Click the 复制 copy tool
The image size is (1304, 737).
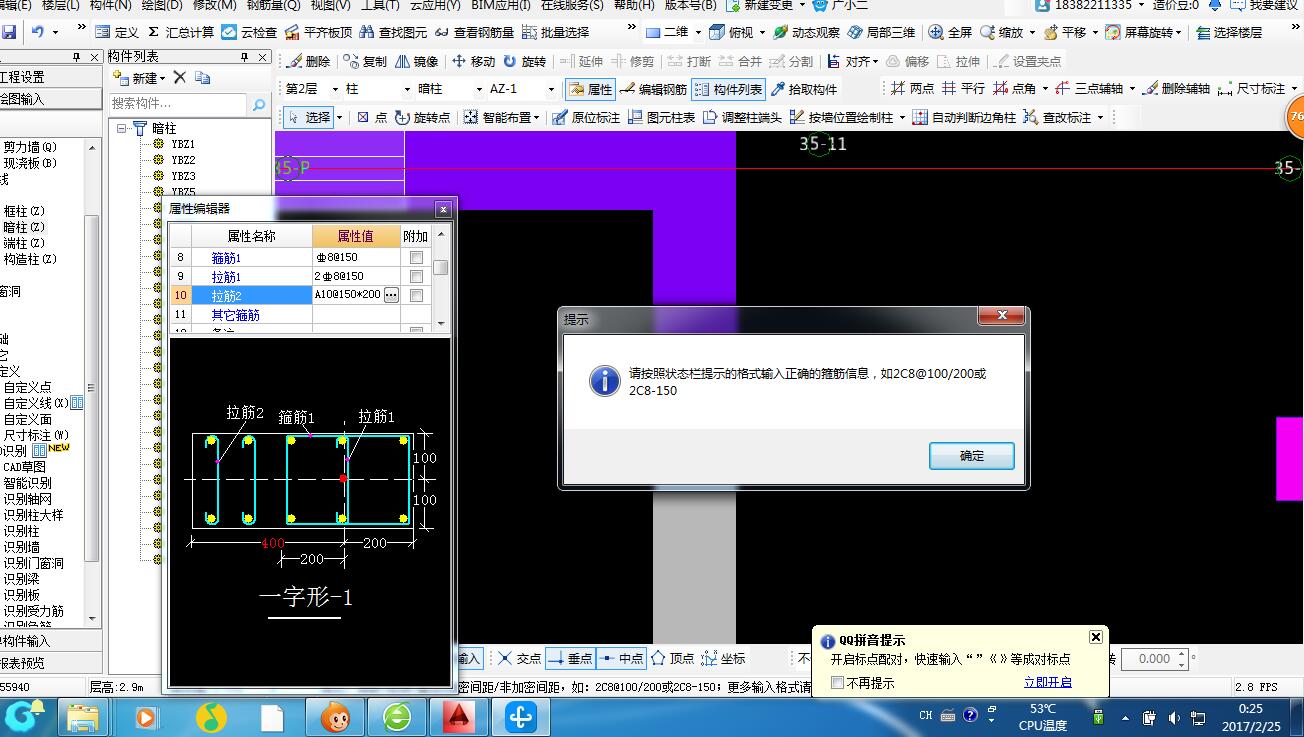click(364, 61)
